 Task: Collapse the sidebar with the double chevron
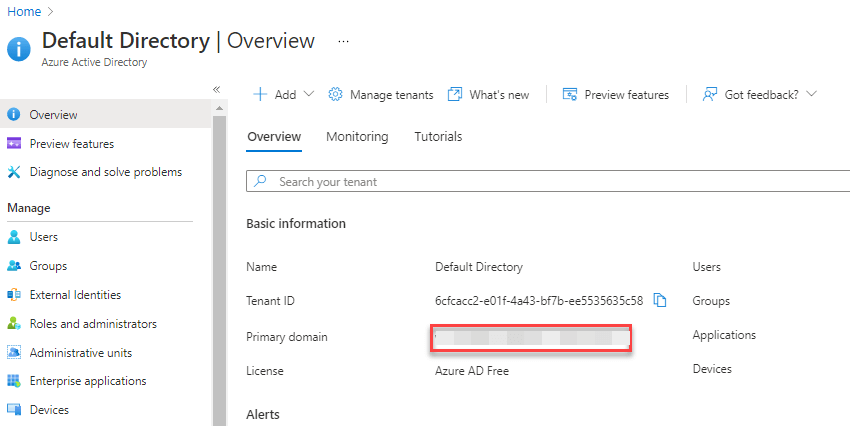[216, 89]
